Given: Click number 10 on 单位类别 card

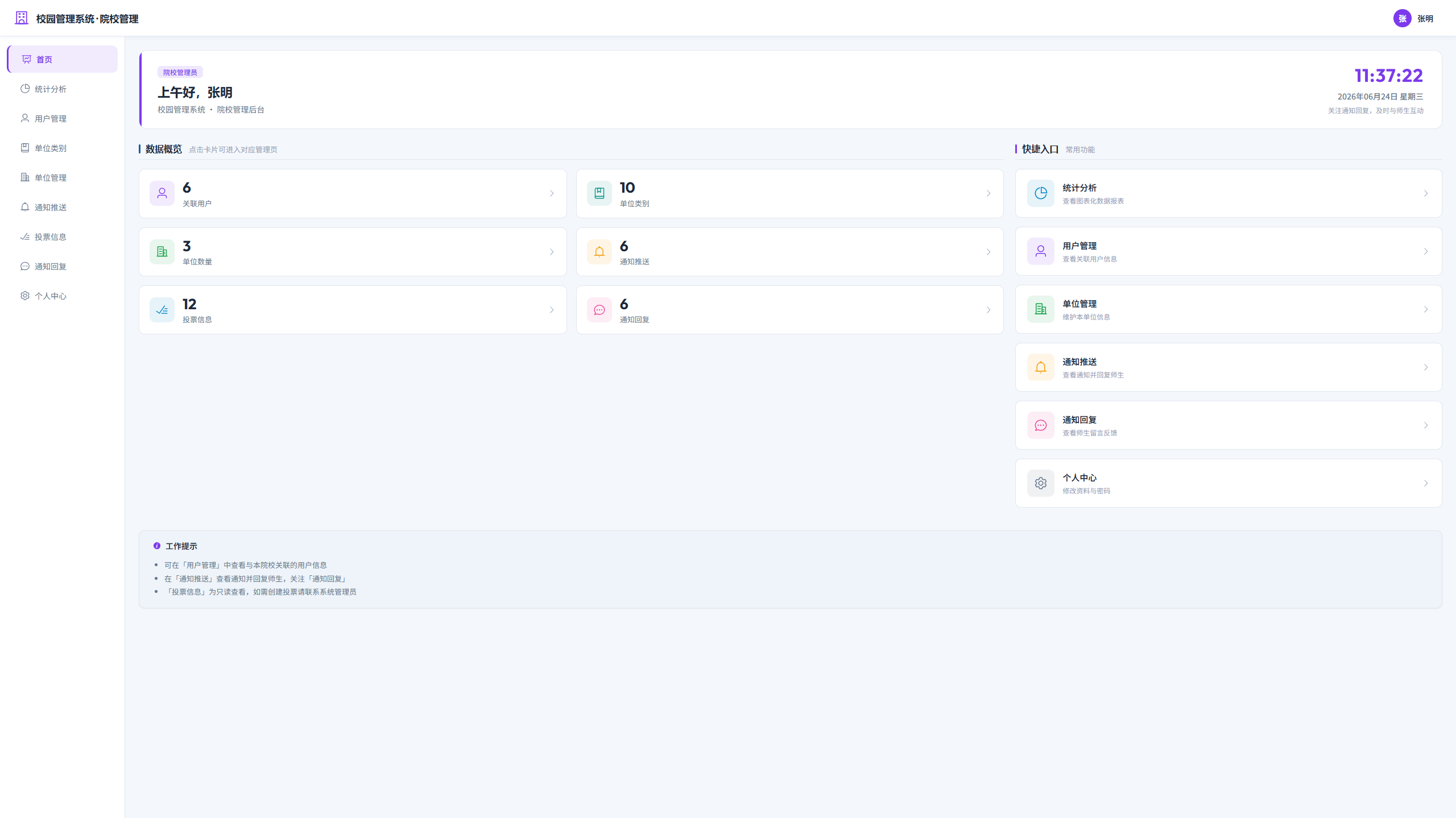Looking at the screenshot, I should coord(627,188).
